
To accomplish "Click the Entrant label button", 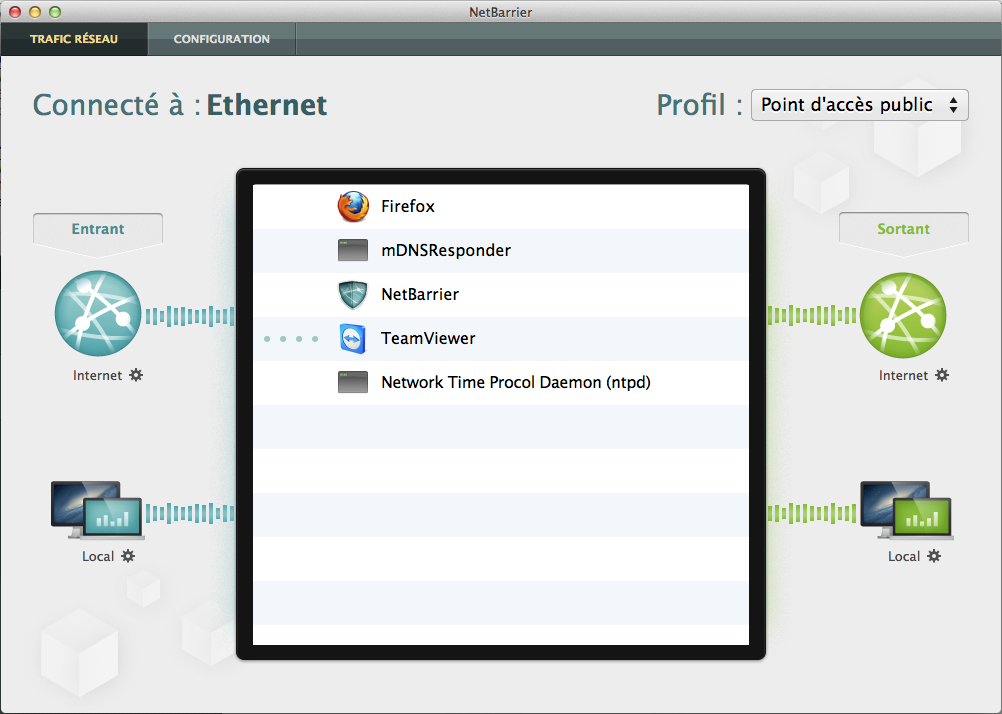I will click(x=98, y=229).
